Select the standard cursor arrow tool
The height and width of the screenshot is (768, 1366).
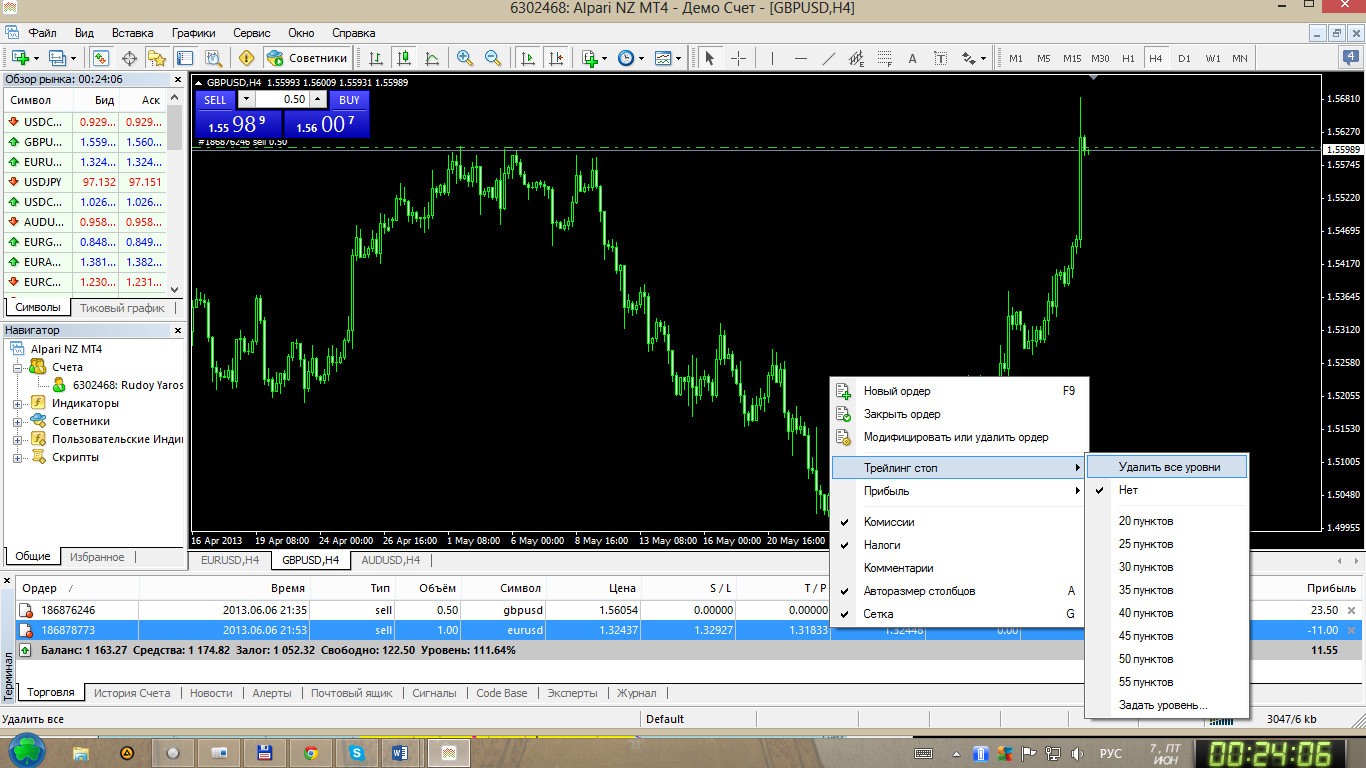[710, 58]
